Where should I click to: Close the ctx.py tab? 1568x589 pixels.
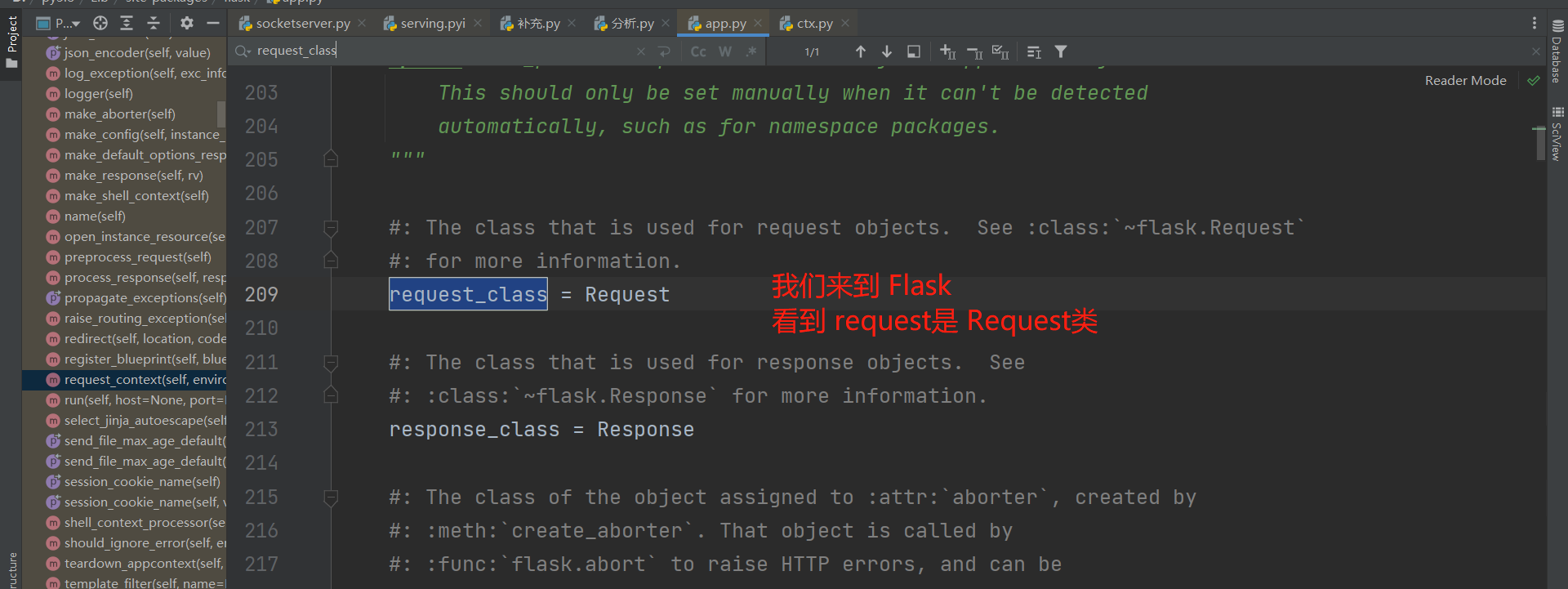845,24
